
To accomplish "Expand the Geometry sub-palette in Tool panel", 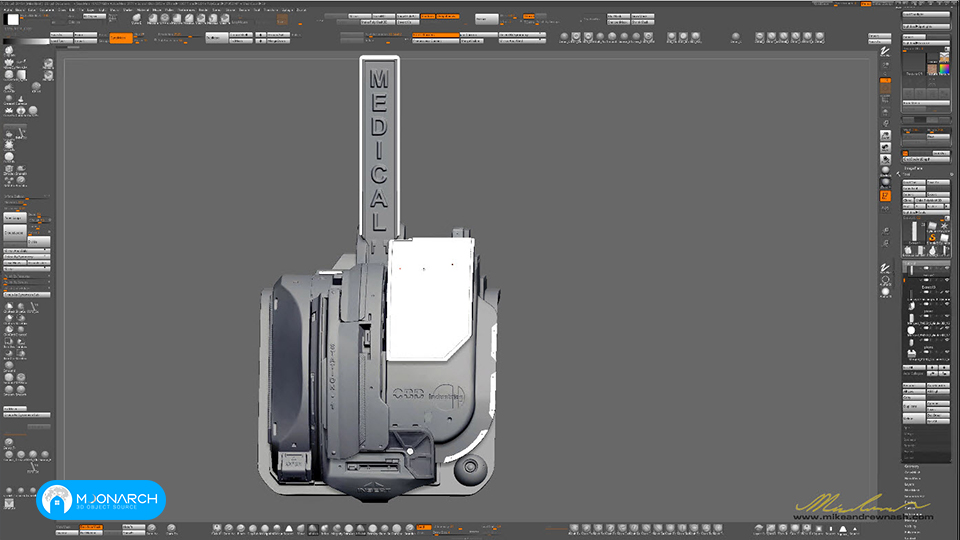I will (x=912, y=467).
